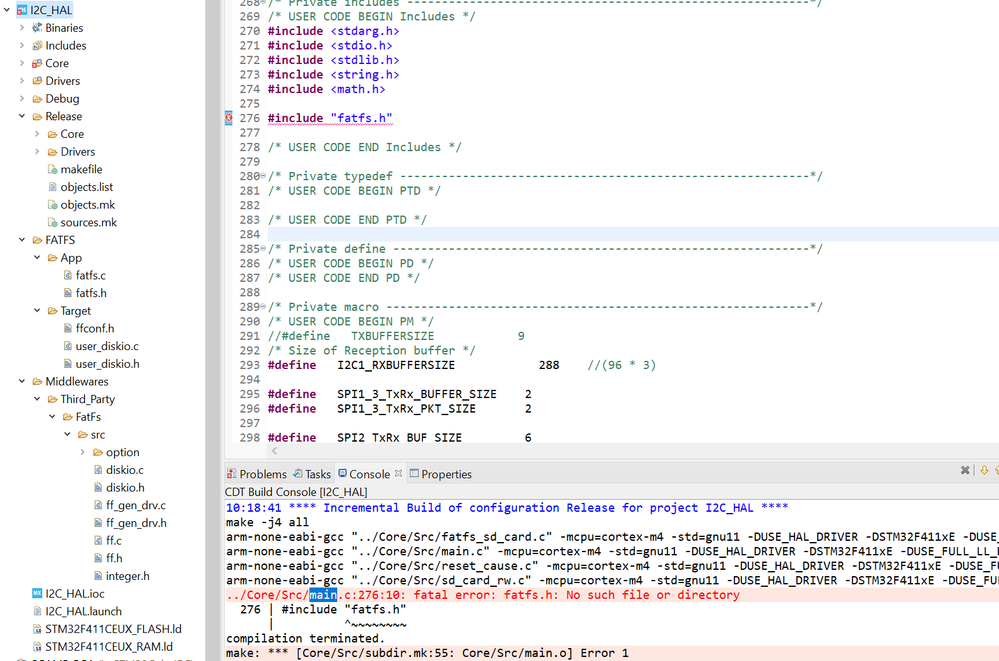Image resolution: width=999 pixels, height=661 pixels.
Task: Click the fatfs.h header file icon
Action: [68, 293]
